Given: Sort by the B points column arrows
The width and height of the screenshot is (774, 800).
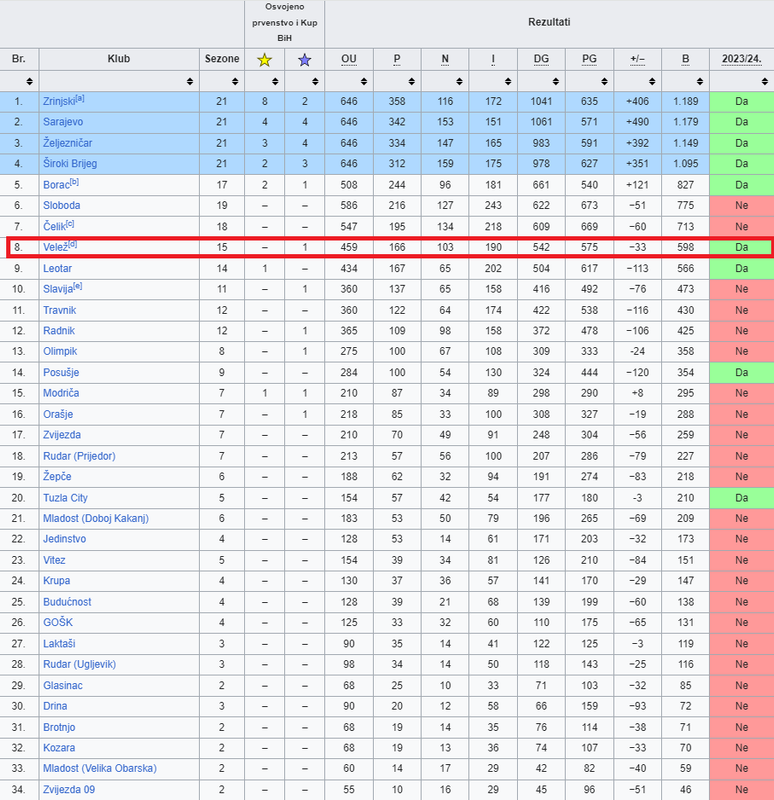Looking at the screenshot, I should (700, 82).
